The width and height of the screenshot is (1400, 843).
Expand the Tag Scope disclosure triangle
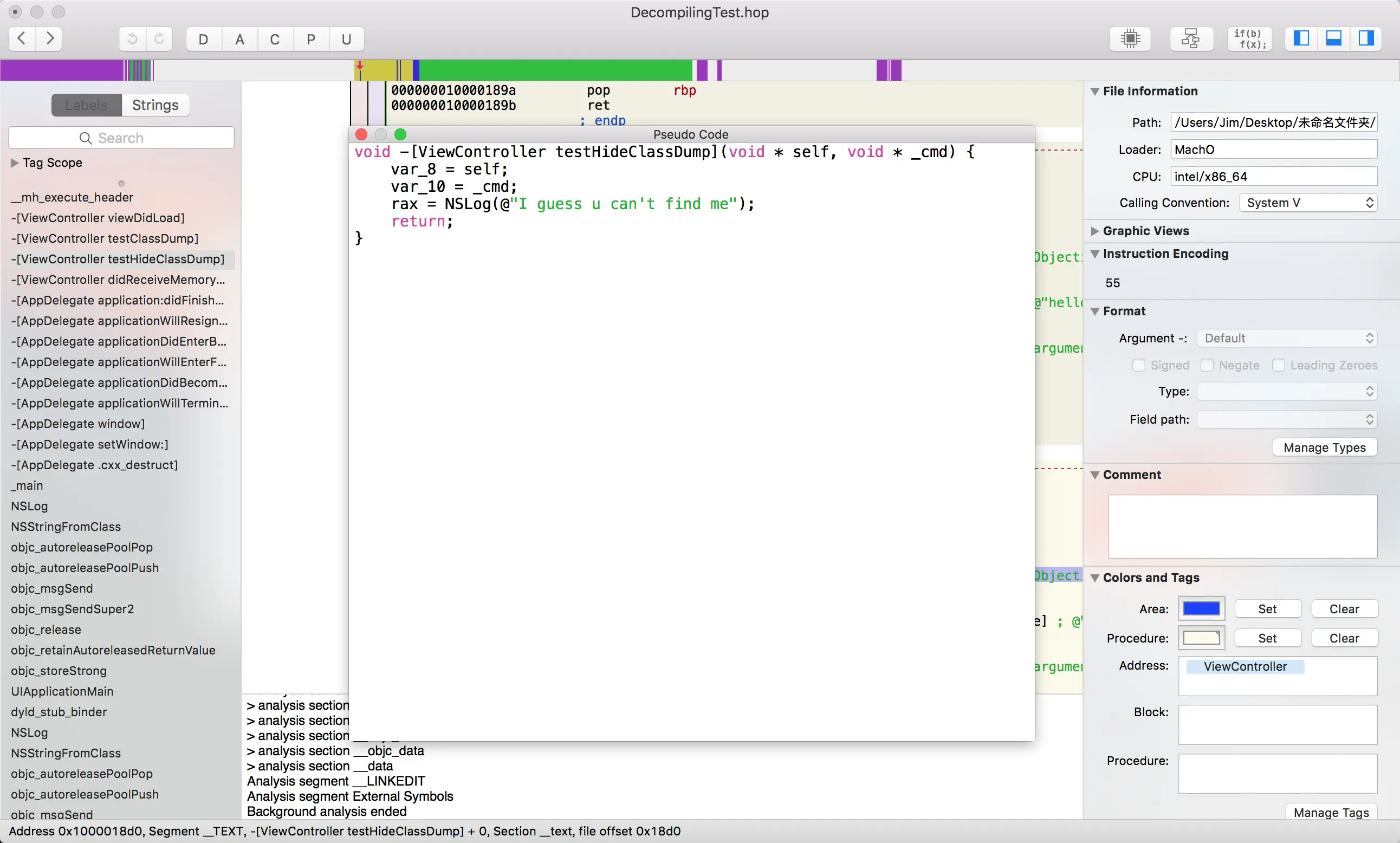click(15, 163)
